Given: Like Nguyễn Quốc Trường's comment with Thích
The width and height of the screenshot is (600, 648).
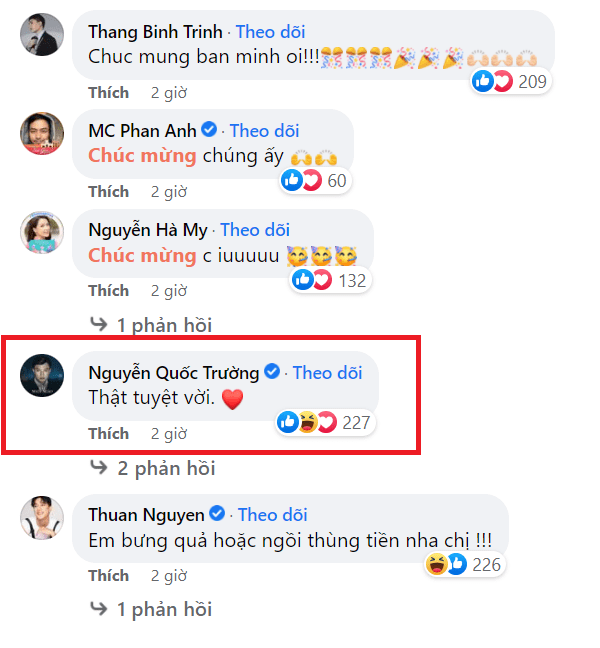Looking at the screenshot, I should pyautogui.click(x=109, y=434).
